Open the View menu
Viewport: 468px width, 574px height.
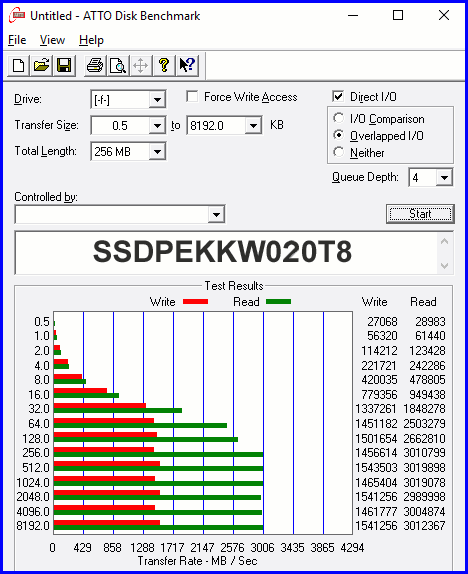[x=52, y=40]
